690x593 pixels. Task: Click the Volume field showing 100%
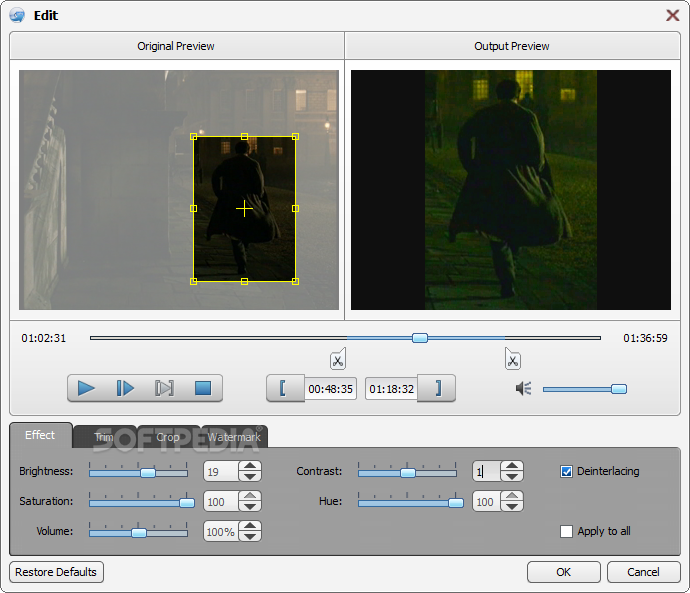[221, 531]
